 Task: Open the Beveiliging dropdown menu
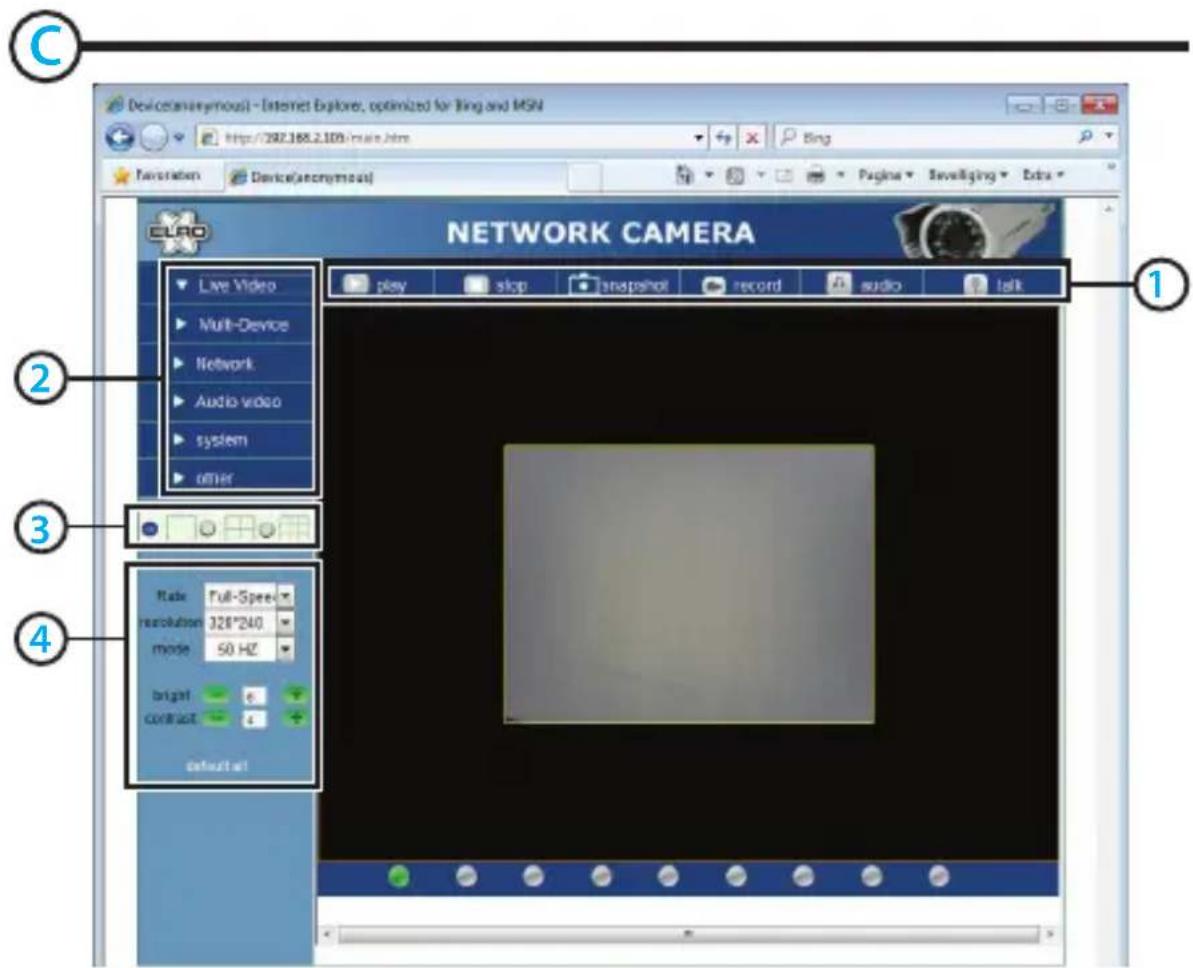click(968, 175)
